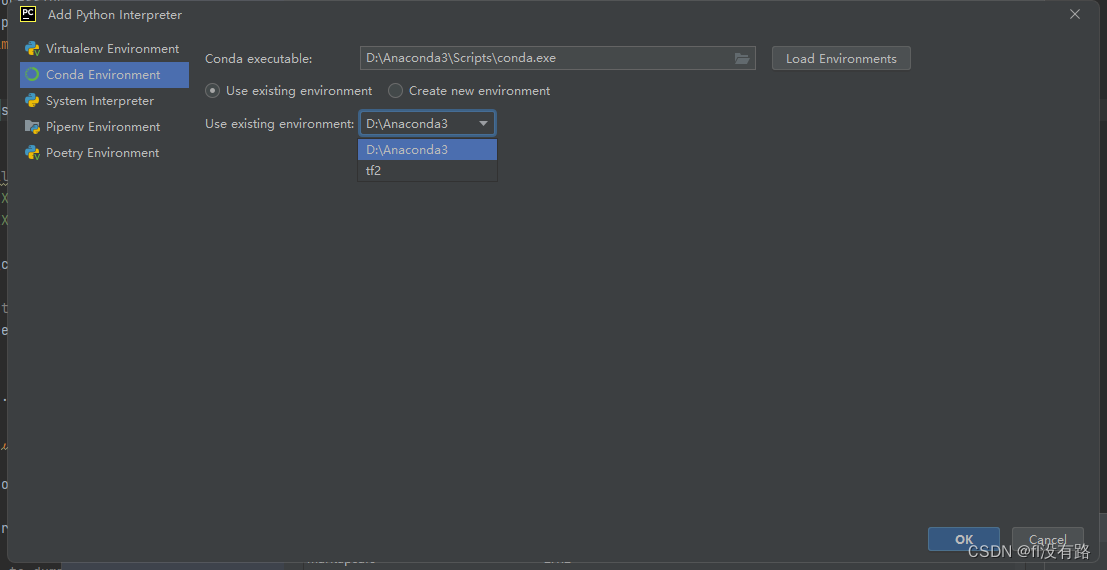Close the Add Python Interpreter dialog

(1075, 14)
